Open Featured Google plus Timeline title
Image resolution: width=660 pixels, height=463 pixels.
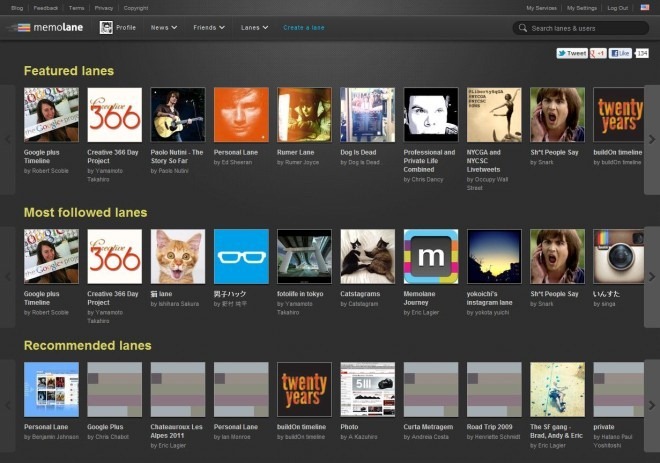(41, 157)
